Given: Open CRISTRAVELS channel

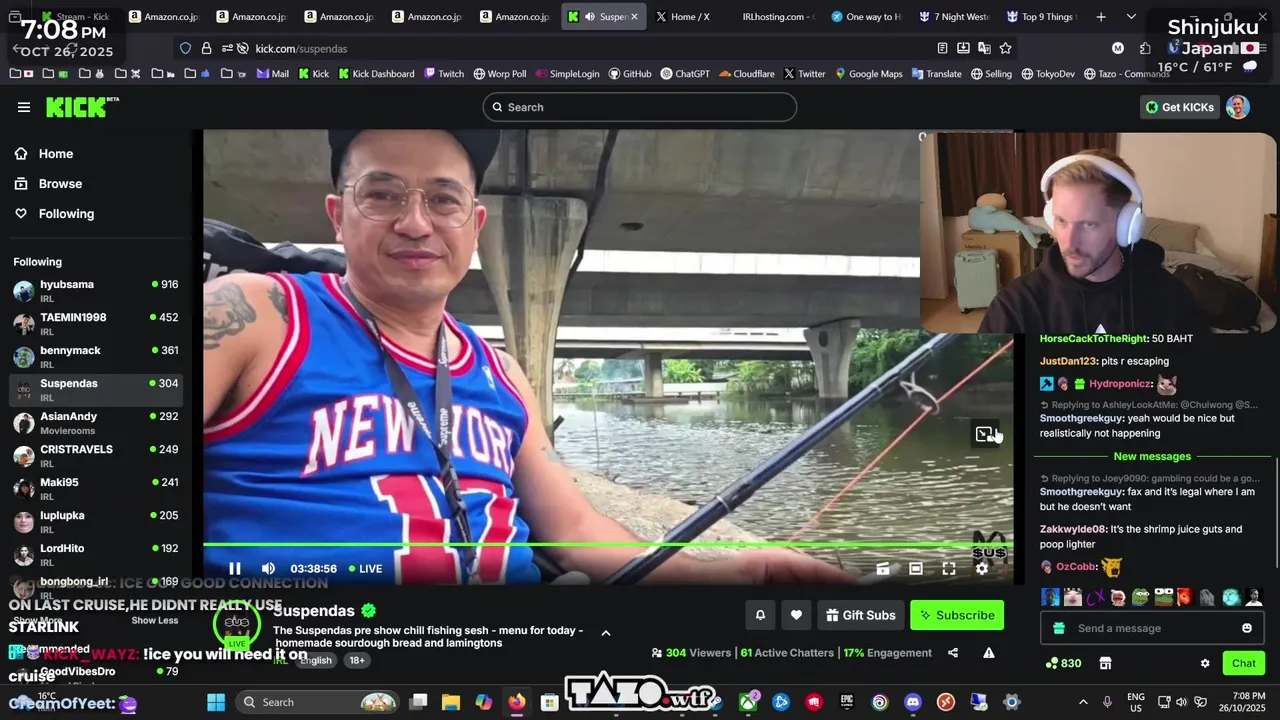Looking at the screenshot, I should tap(96, 456).
